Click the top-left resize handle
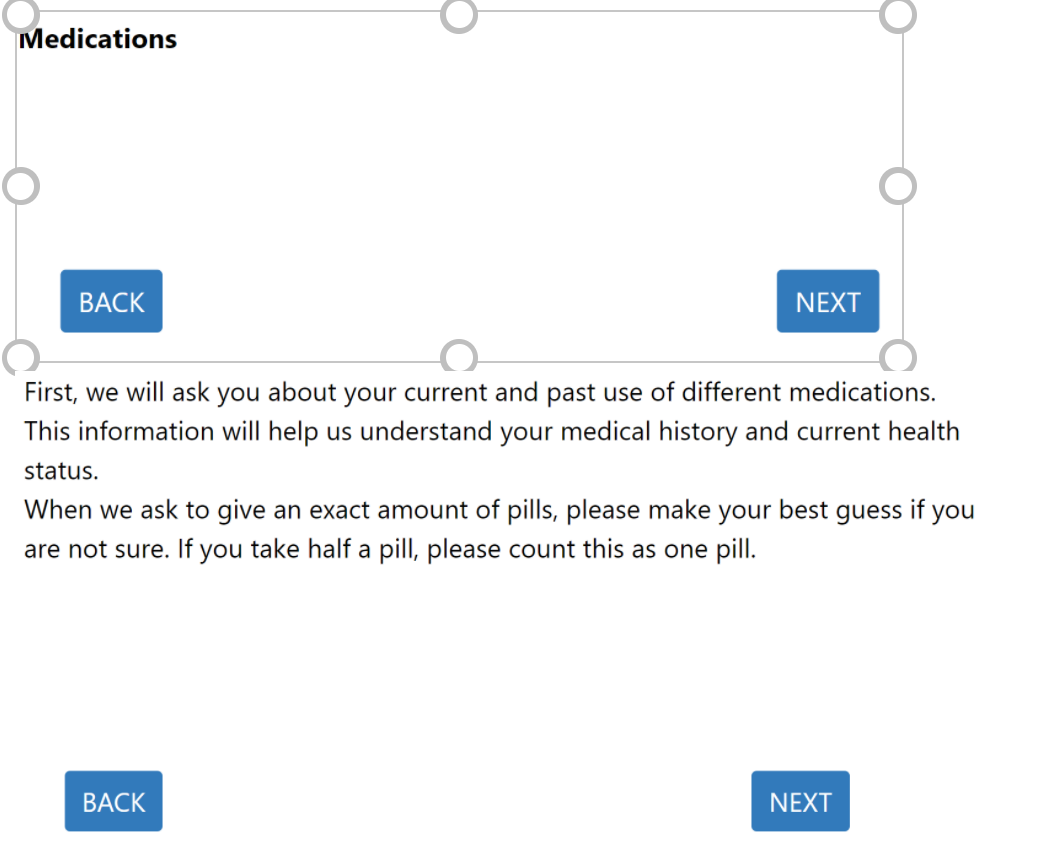 tap(20, 15)
